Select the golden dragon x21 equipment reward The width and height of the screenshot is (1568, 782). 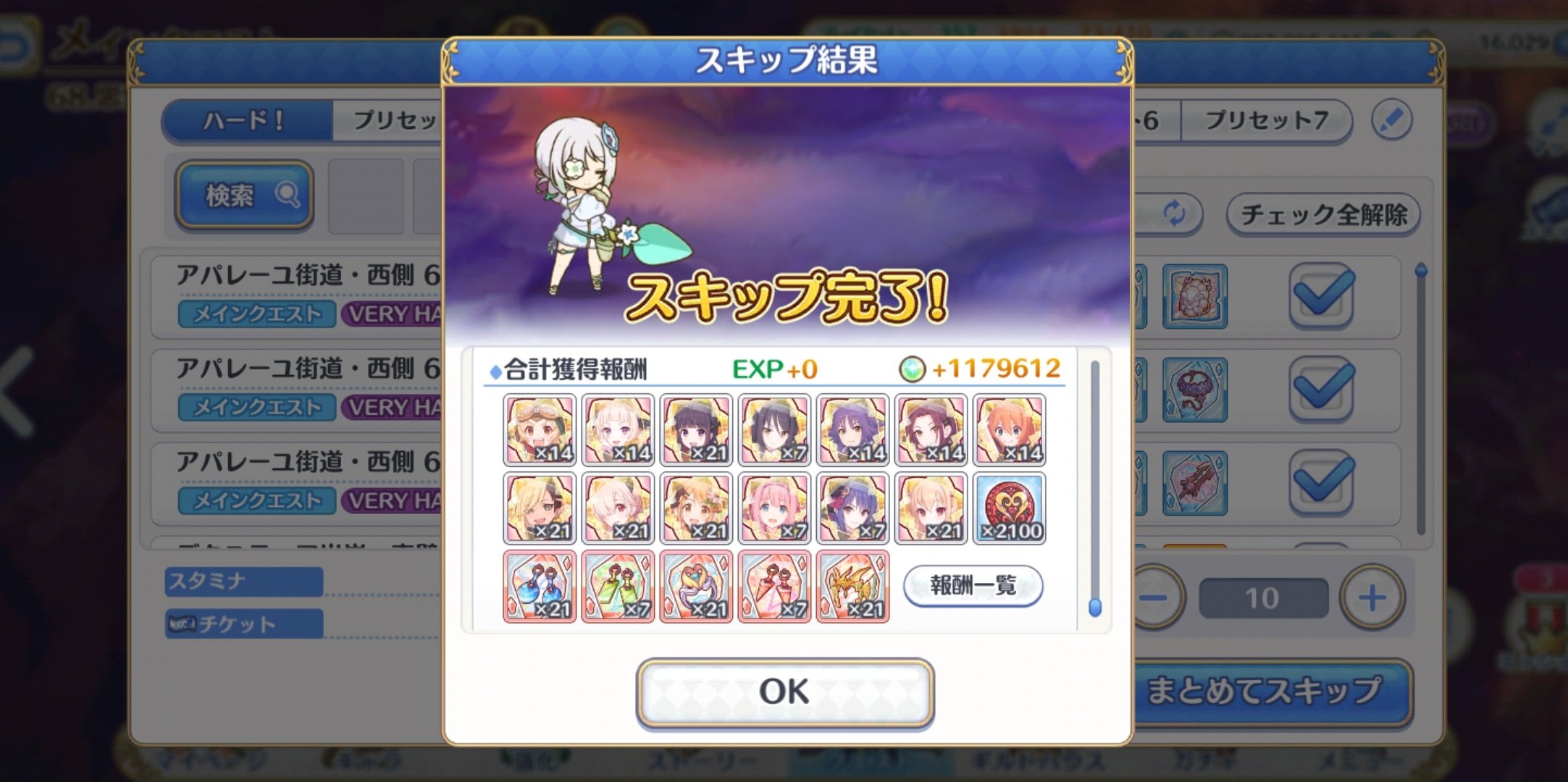[x=852, y=586]
